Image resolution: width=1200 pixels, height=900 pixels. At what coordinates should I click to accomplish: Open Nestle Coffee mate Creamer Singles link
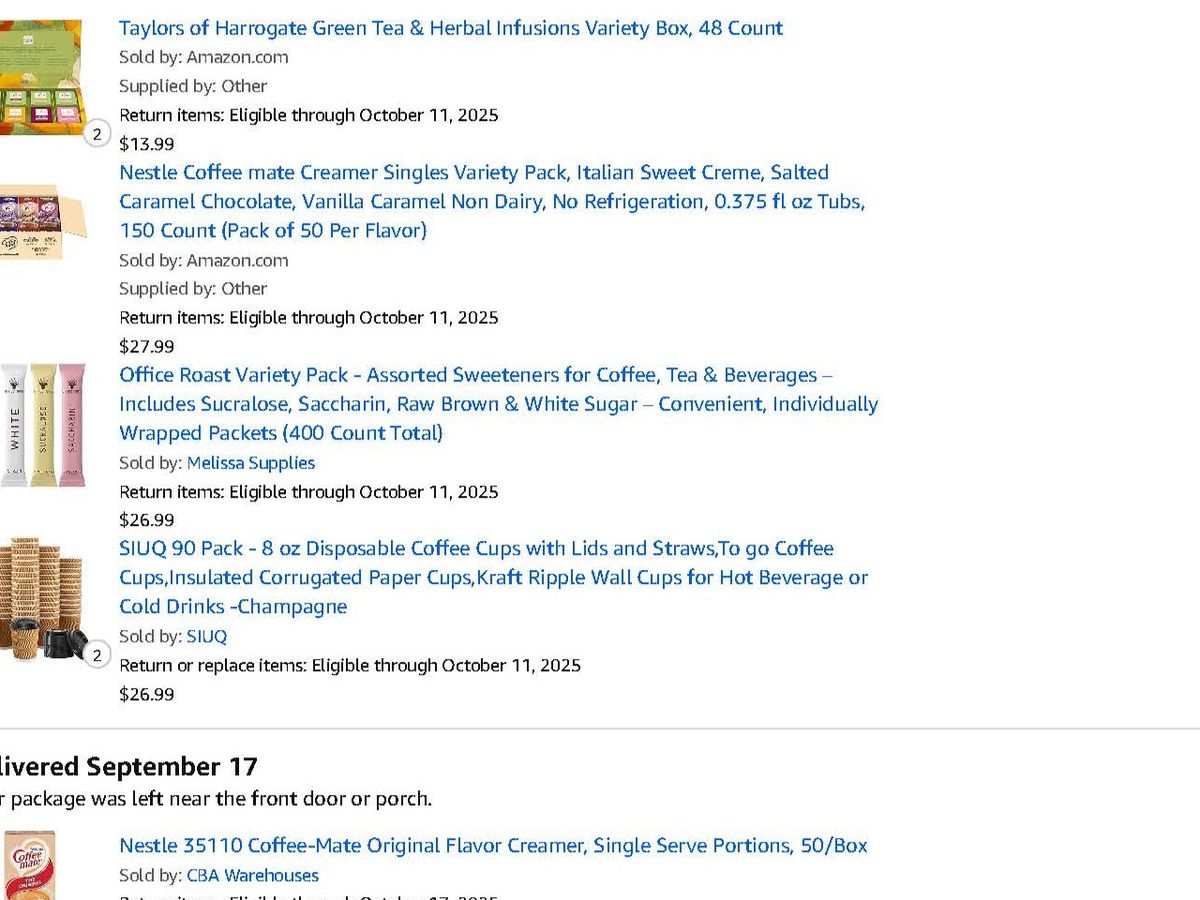(492, 201)
